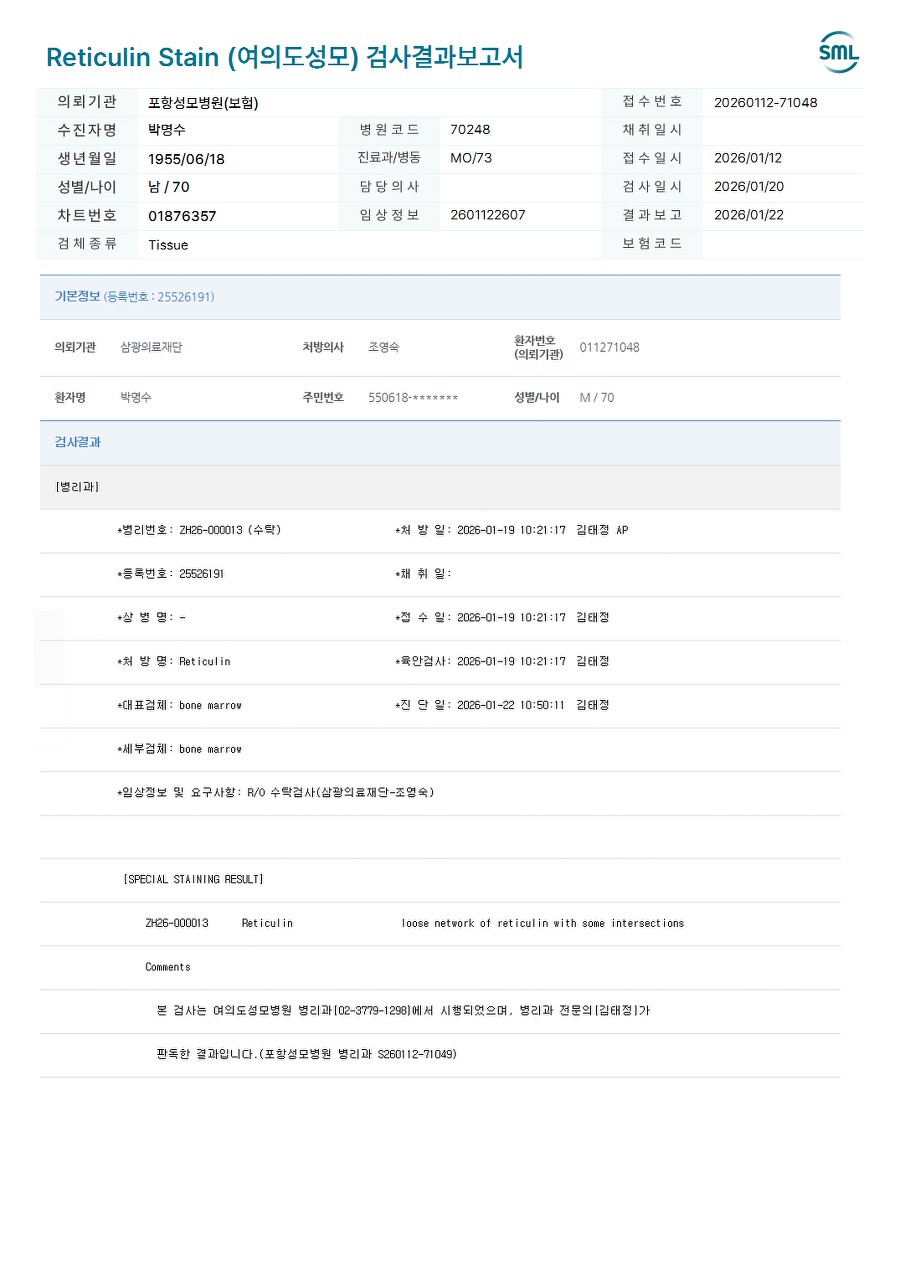This screenshot has height=1271, width=900.
Task: Click the SML logo icon
Action: [x=839, y=52]
